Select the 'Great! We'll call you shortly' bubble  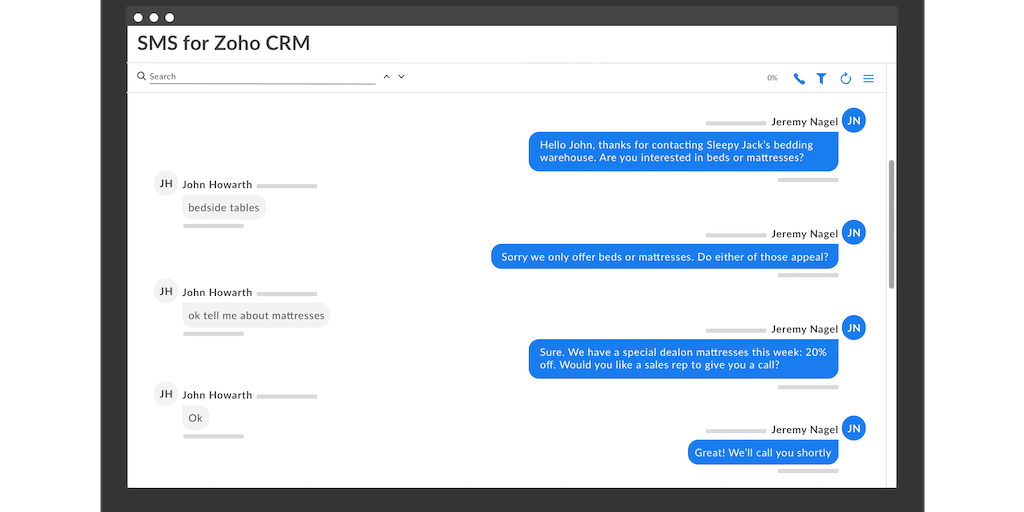pyautogui.click(x=763, y=453)
